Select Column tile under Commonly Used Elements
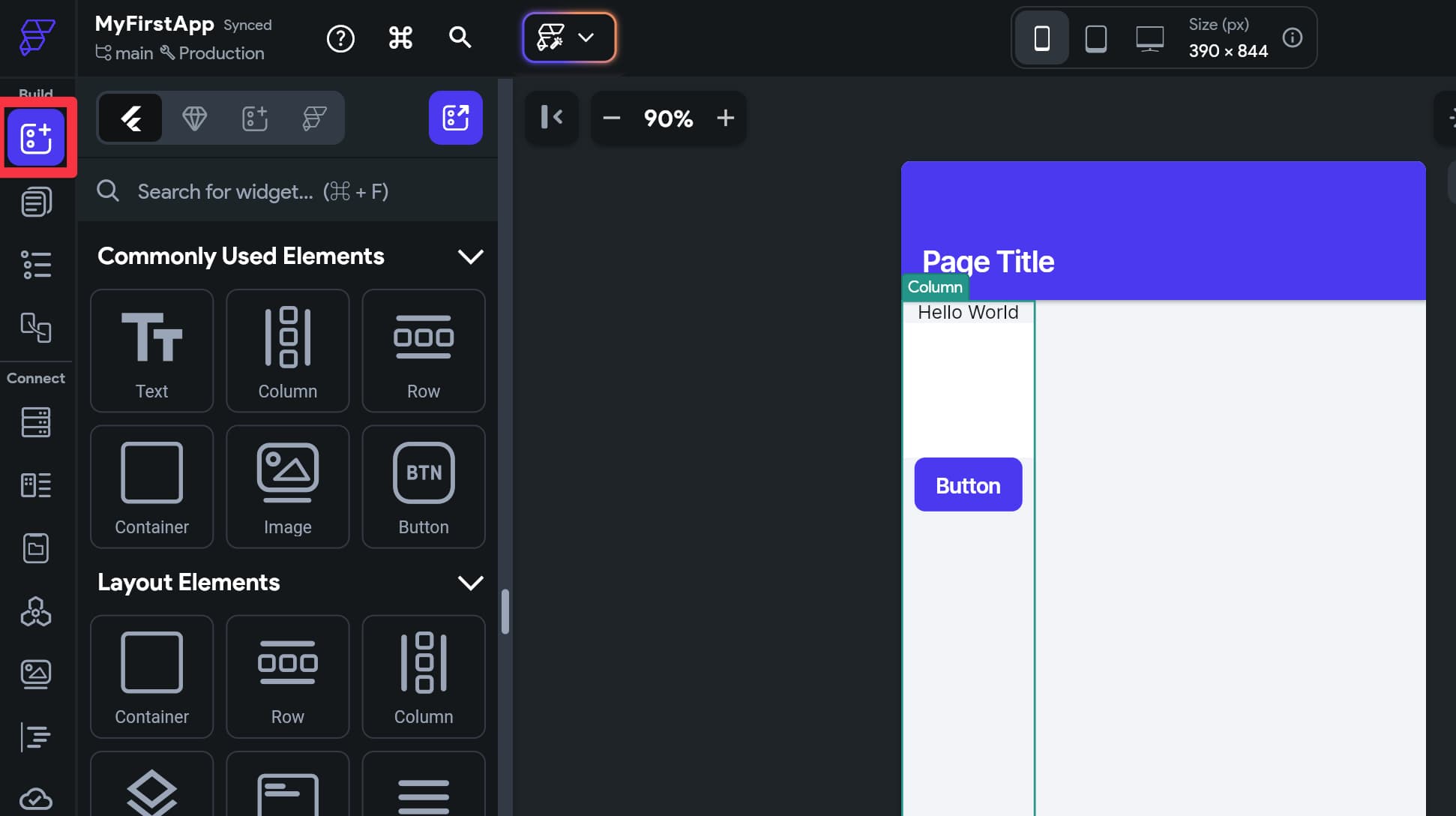This screenshot has height=816, width=1456. [287, 350]
